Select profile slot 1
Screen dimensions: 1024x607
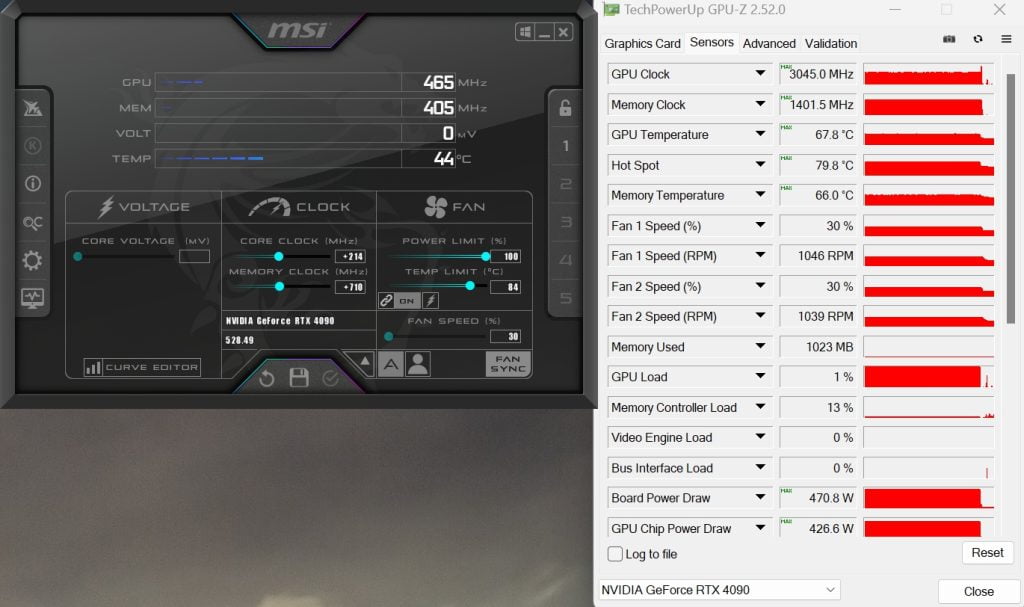566,146
